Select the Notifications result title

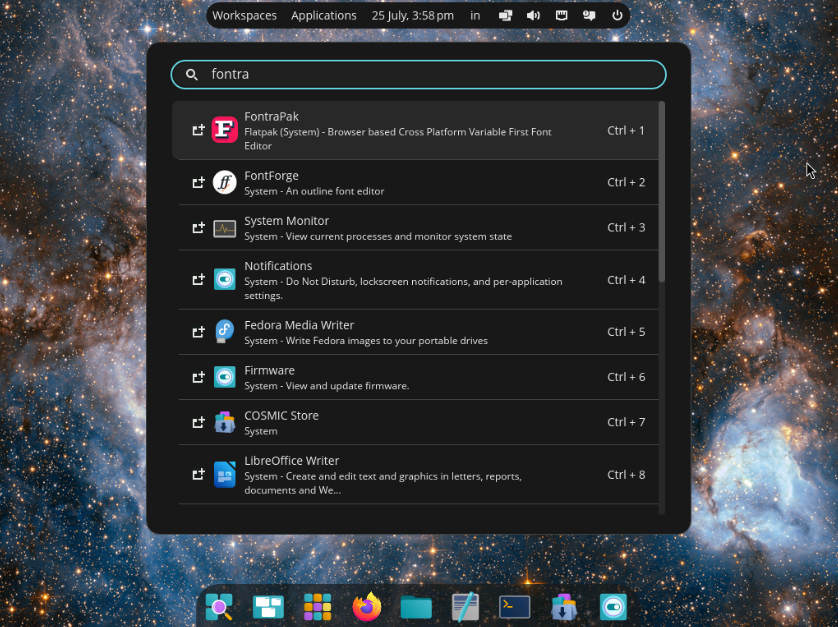[x=278, y=266]
